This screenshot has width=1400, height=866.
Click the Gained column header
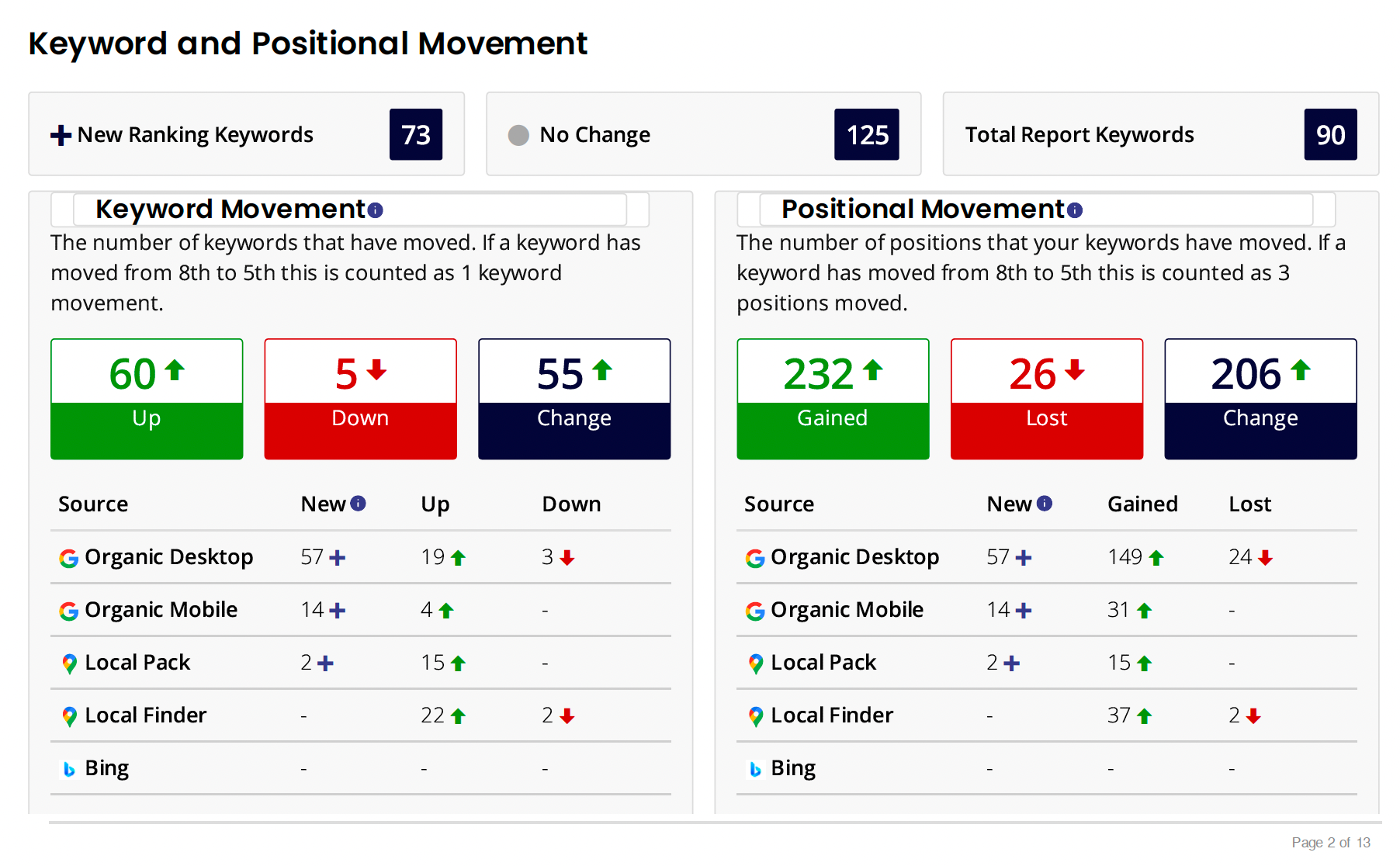1142,504
